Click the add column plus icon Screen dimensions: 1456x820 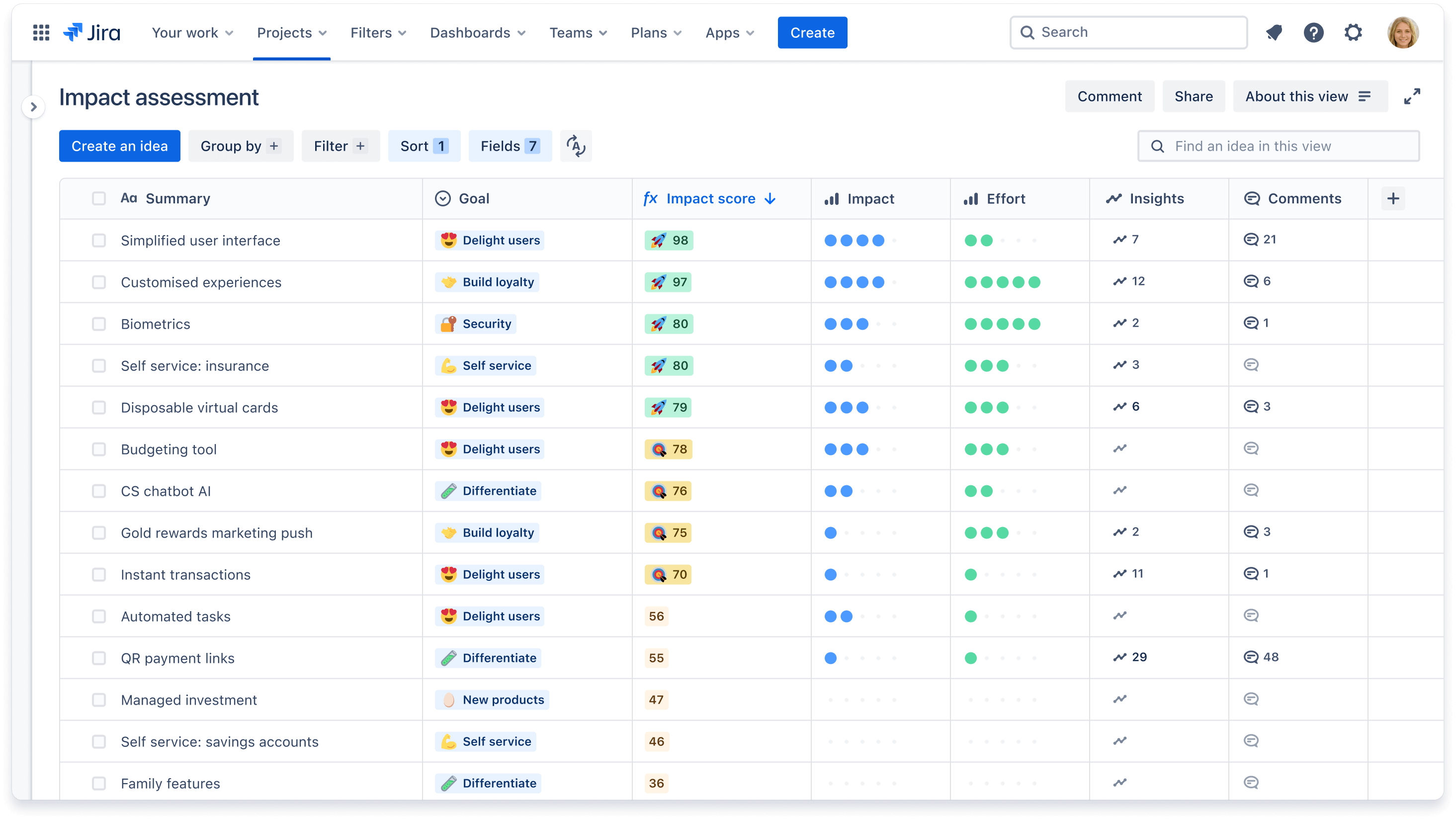coord(1393,198)
